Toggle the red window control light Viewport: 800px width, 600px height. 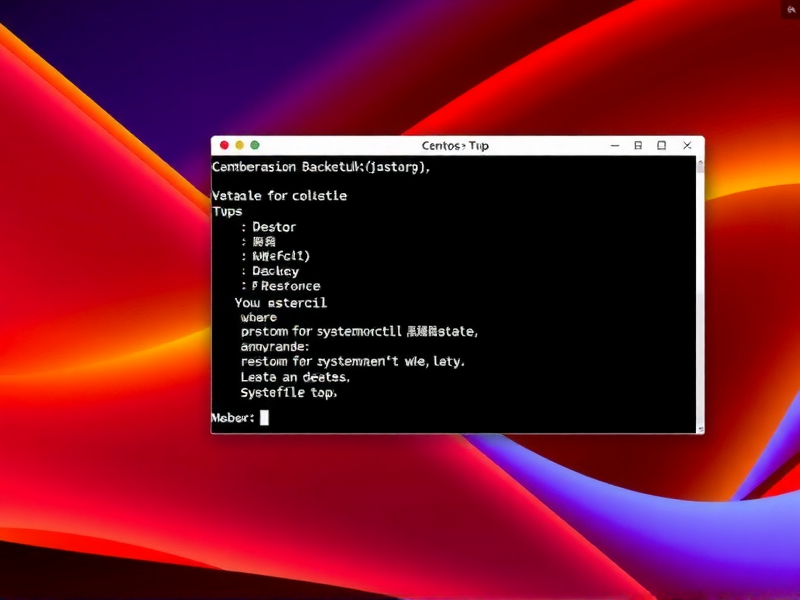(224, 145)
